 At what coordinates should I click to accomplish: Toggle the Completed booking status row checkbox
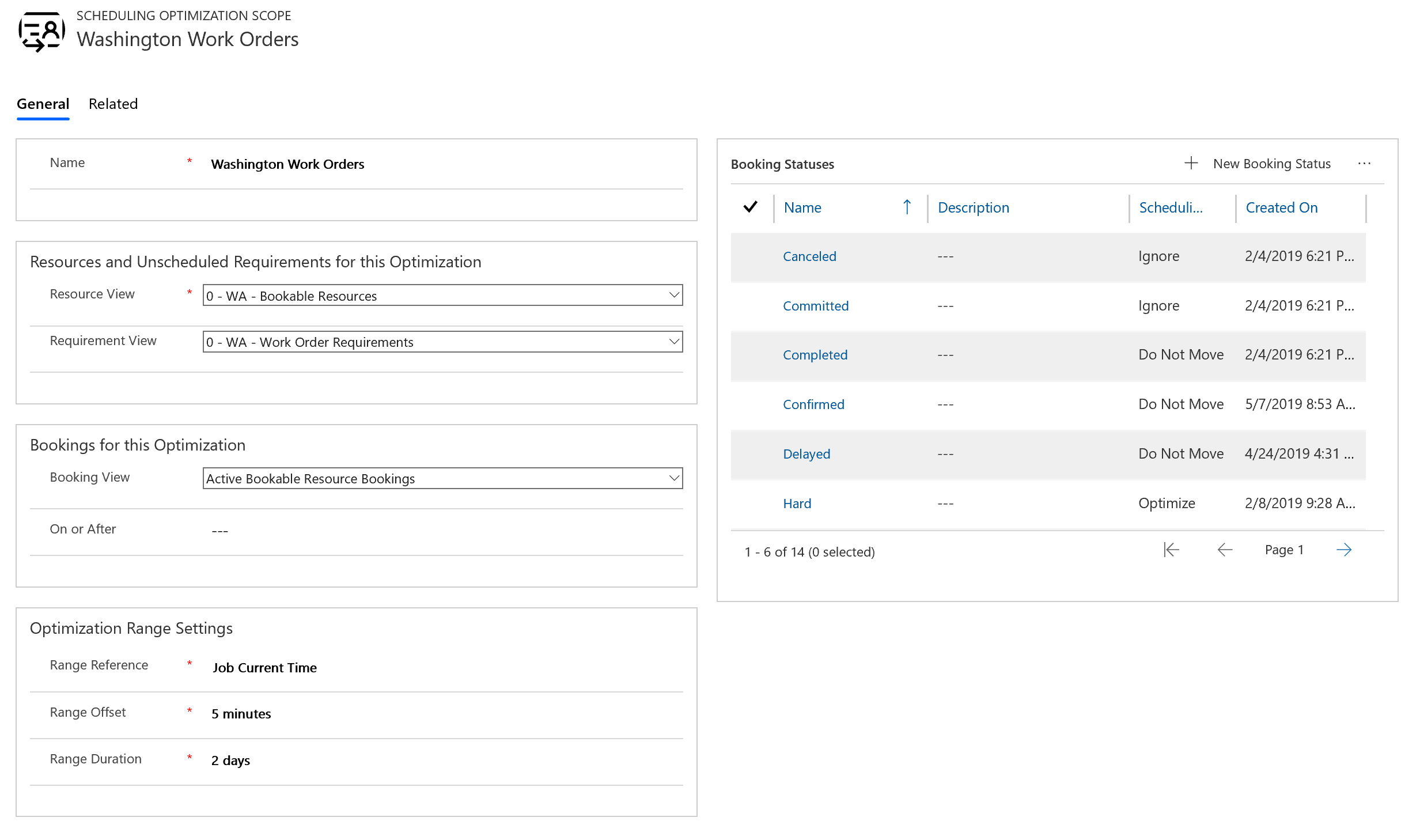pyautogui.click(x=752, y=354)
